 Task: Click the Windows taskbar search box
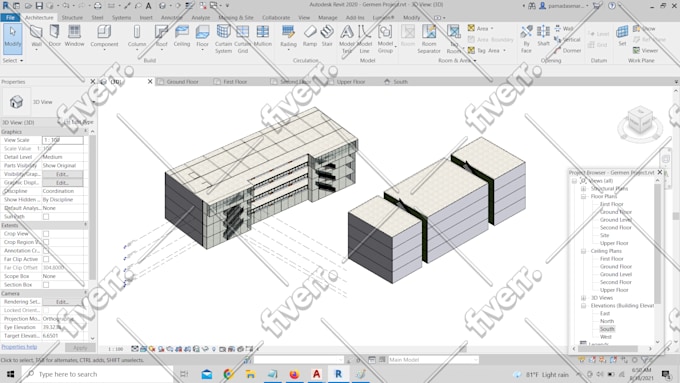(x=98, y=374)
